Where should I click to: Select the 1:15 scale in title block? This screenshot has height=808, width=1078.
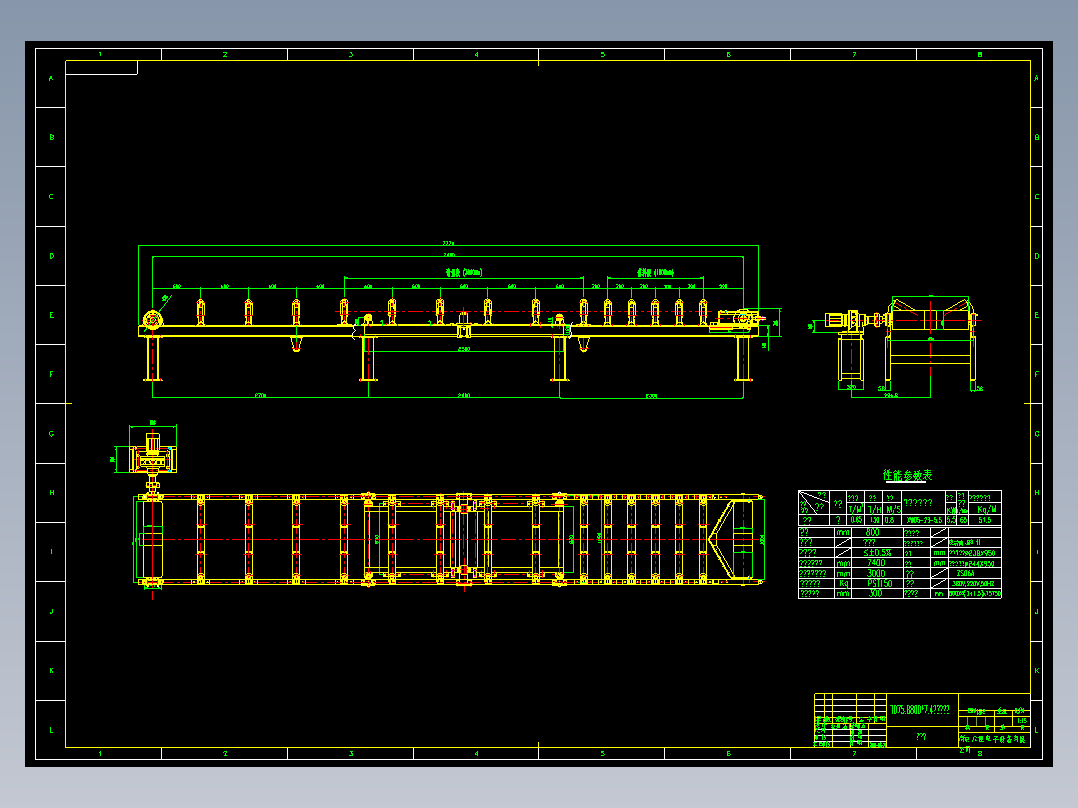pyautogui.click(x=1022, y=721)
